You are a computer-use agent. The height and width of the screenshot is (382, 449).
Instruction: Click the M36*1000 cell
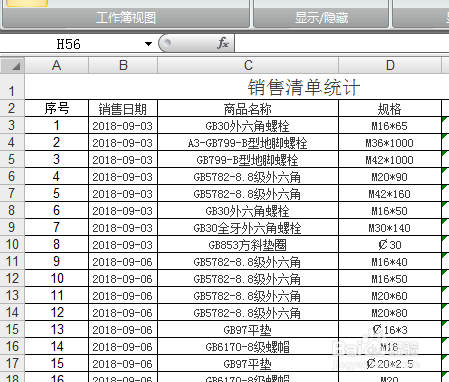coord(390,142)
